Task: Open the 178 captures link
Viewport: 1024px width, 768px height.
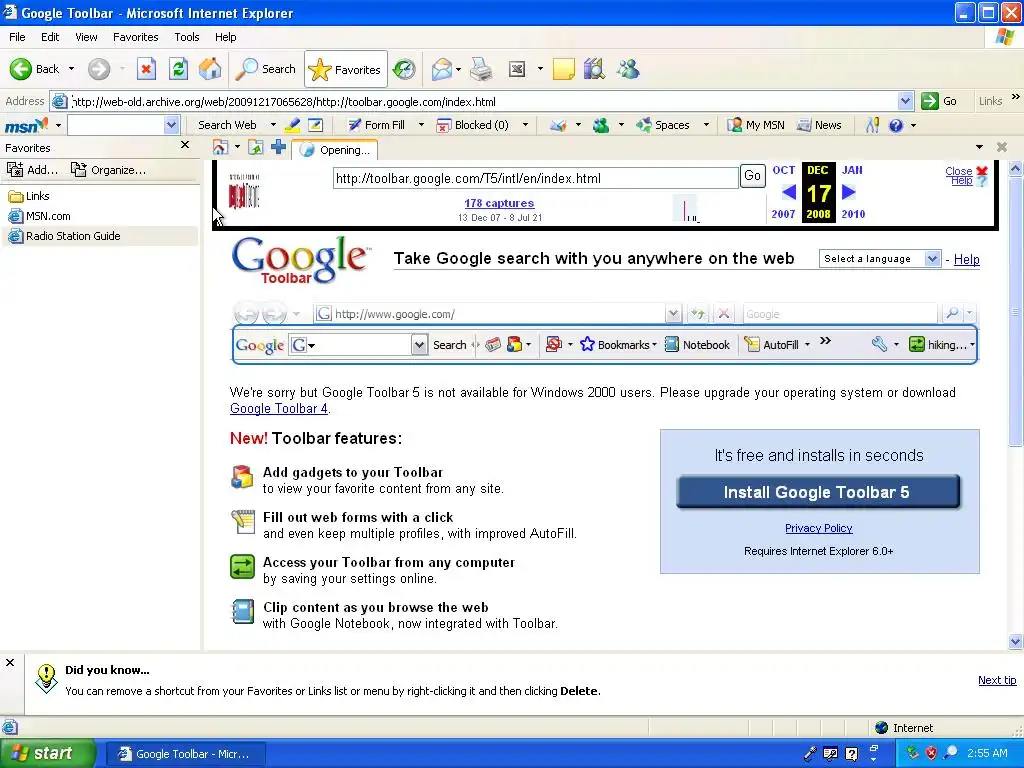Action: point(499,203)
